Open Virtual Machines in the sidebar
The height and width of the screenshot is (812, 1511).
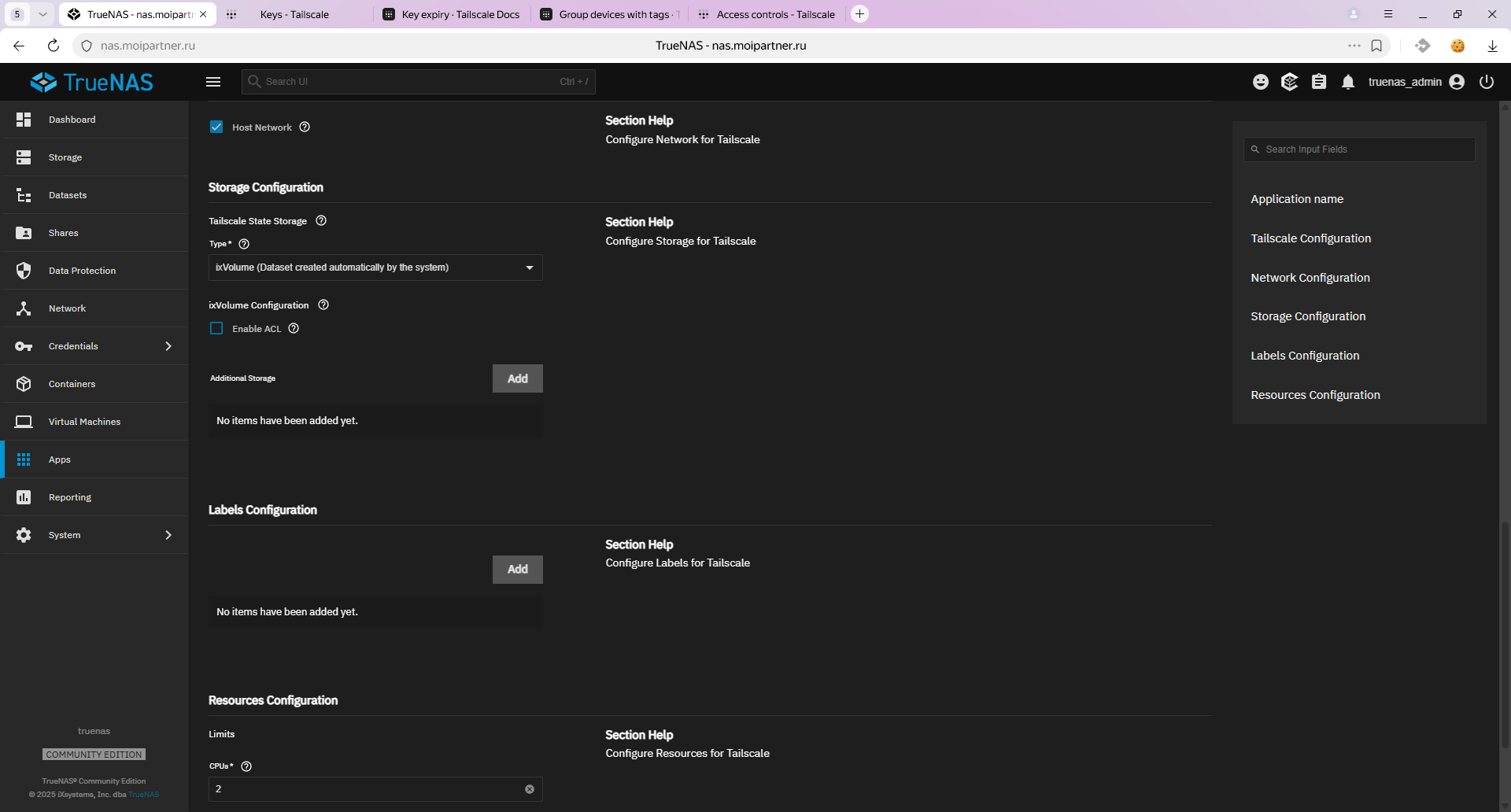click(x=84, y=422)
